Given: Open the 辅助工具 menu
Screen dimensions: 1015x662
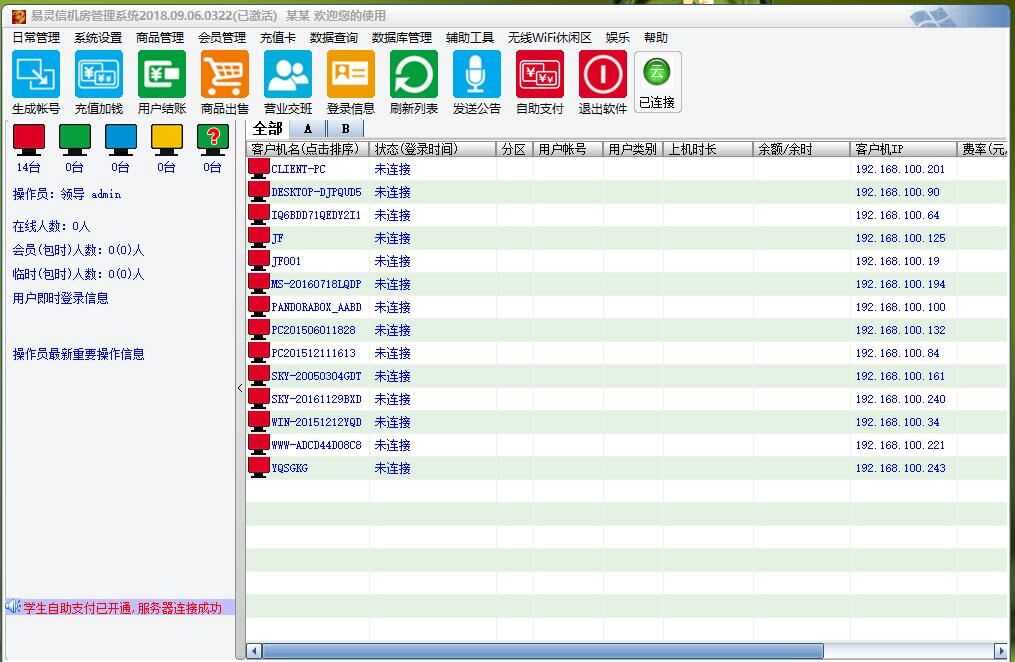Looking at the screenshot, I should point(470,38).
